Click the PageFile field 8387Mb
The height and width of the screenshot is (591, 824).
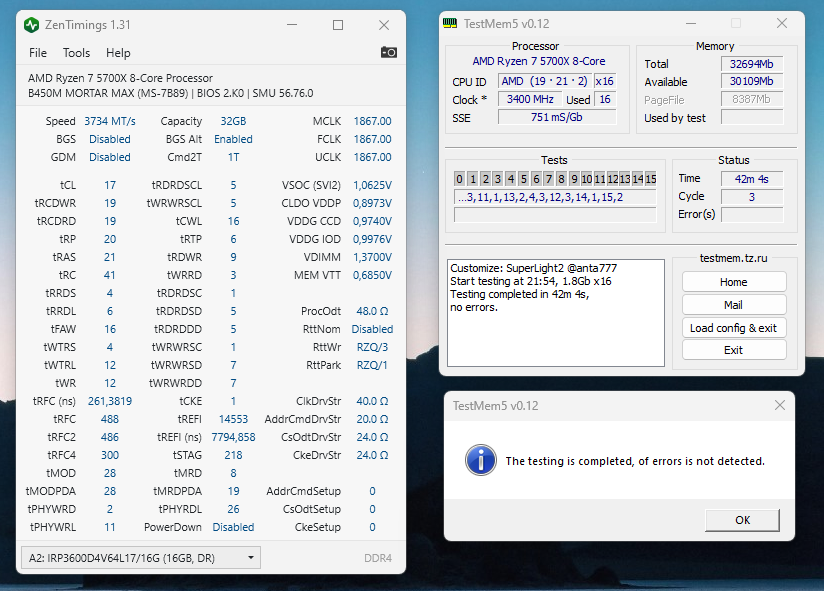(x=752, y=99)
